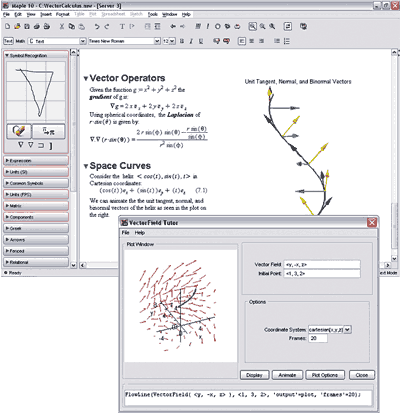Viewport: 400px width, 413px height.
Task: Open the Insert menu
Action: click(46, 14)
